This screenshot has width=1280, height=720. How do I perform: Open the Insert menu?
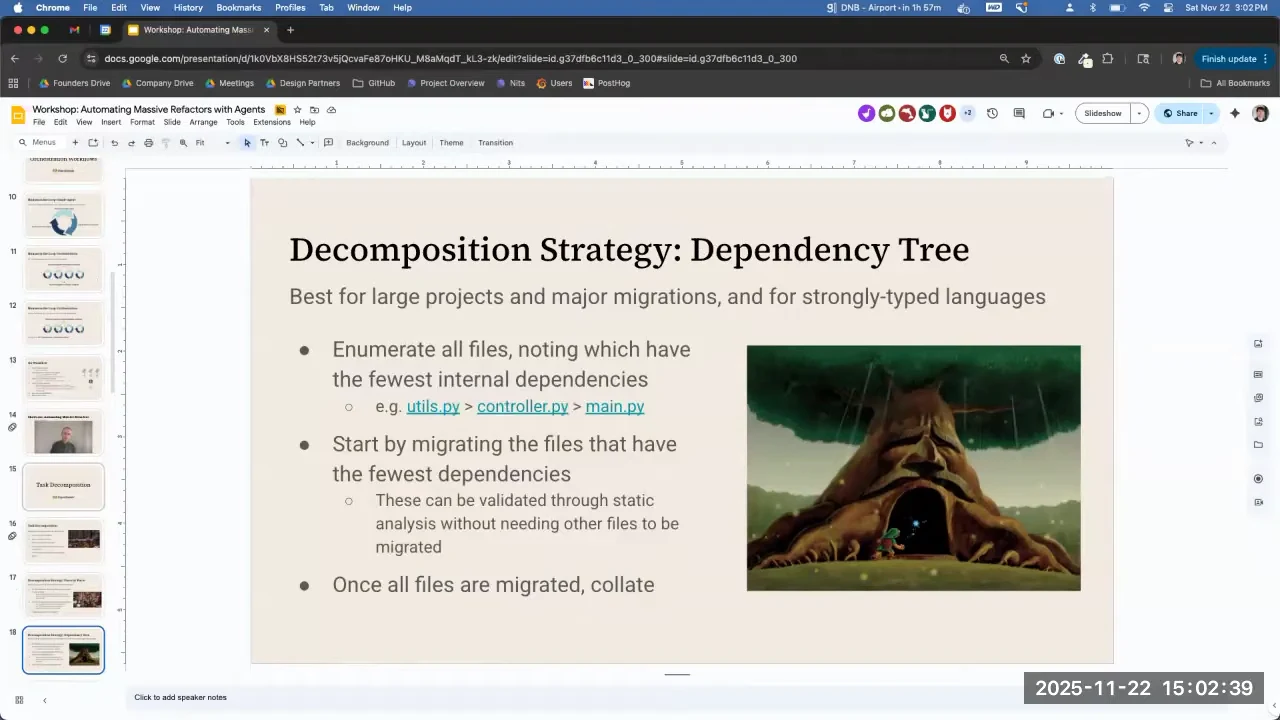tap(111, 122)
